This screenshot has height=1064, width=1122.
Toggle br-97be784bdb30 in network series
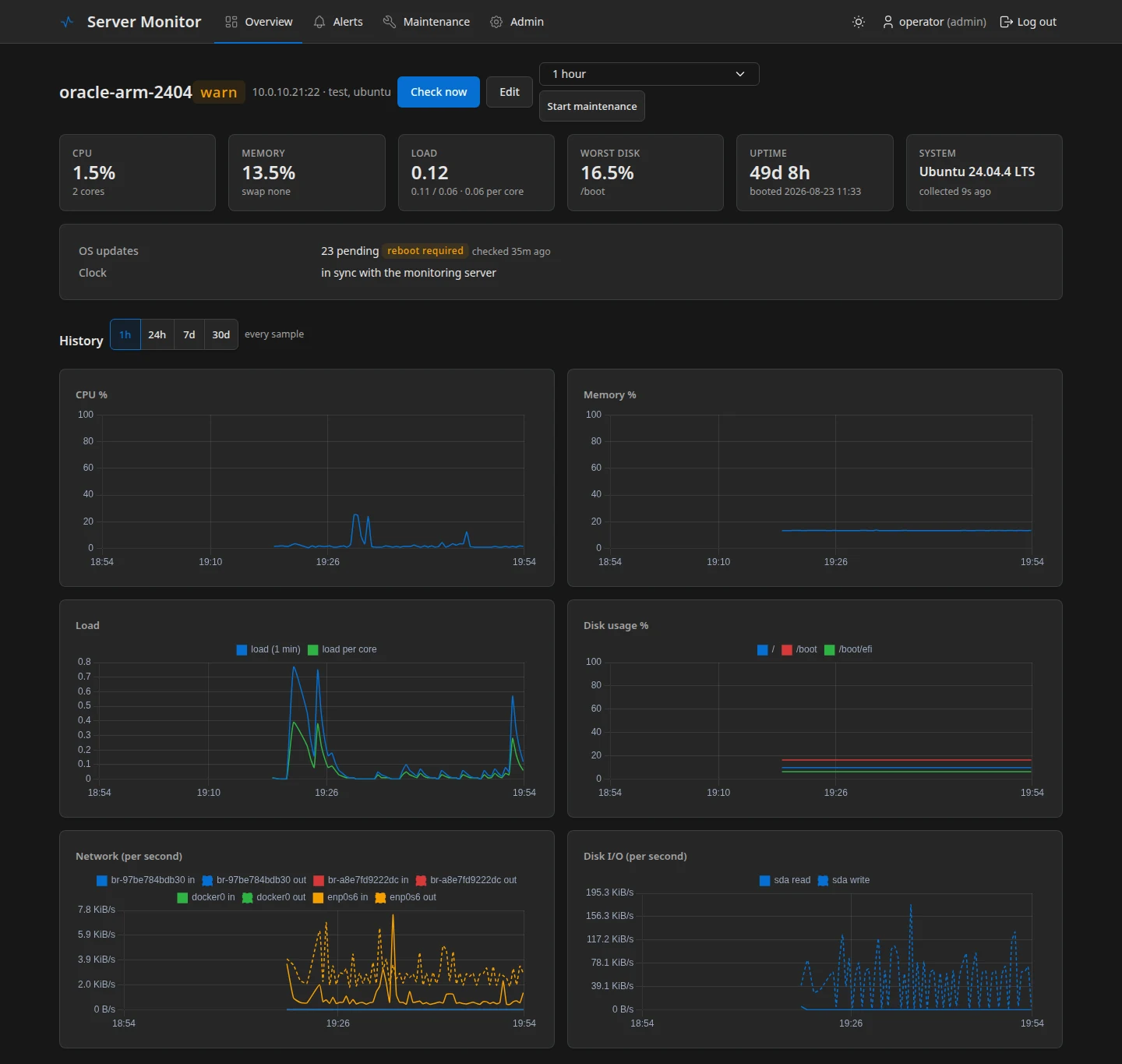(x=146, y=880)
